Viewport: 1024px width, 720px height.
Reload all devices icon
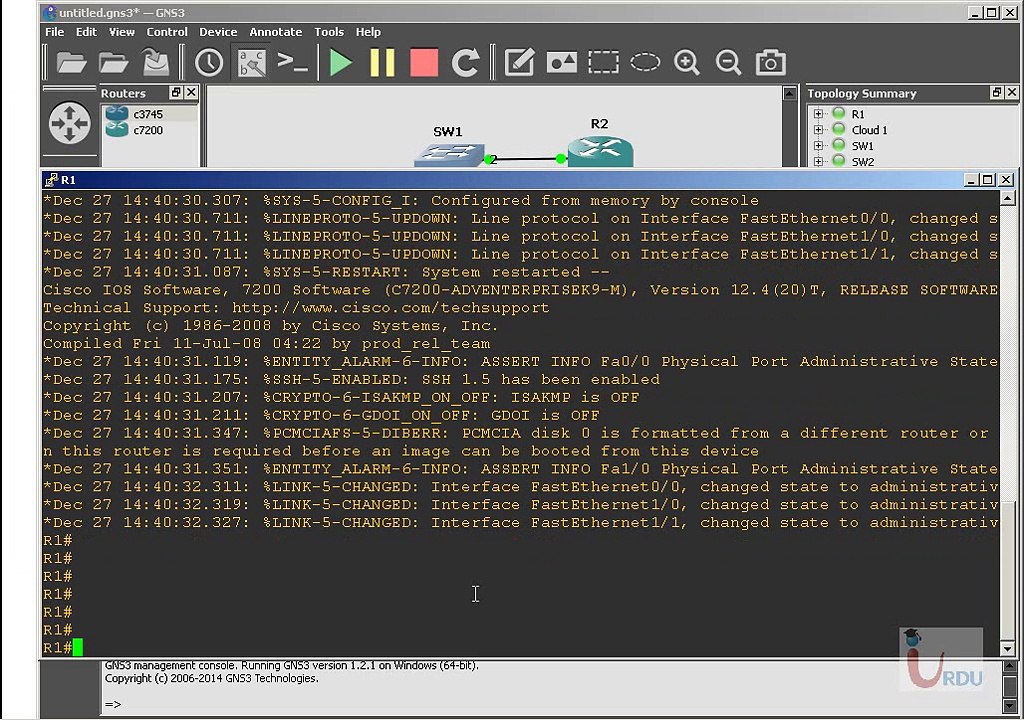click(466, 63)
